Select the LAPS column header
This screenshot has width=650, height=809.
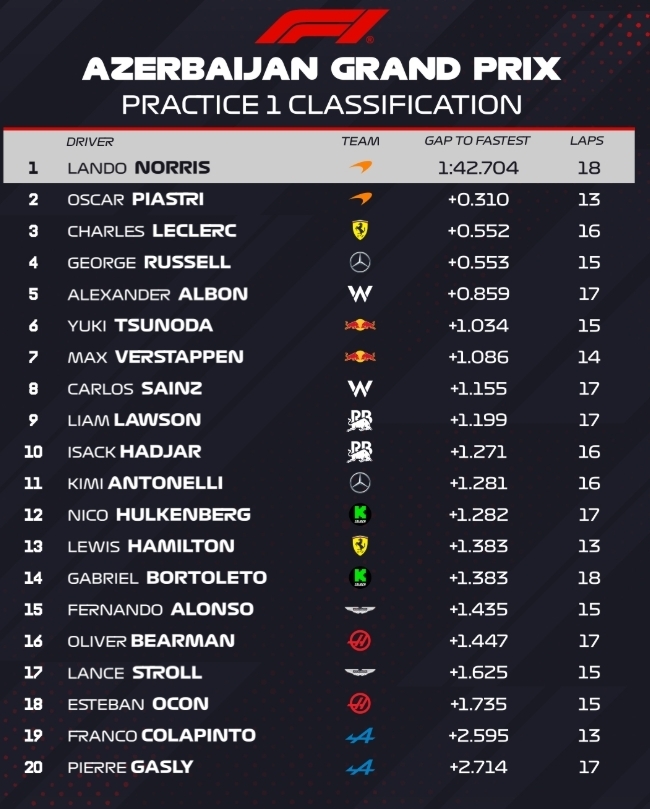tap(587, 142)
